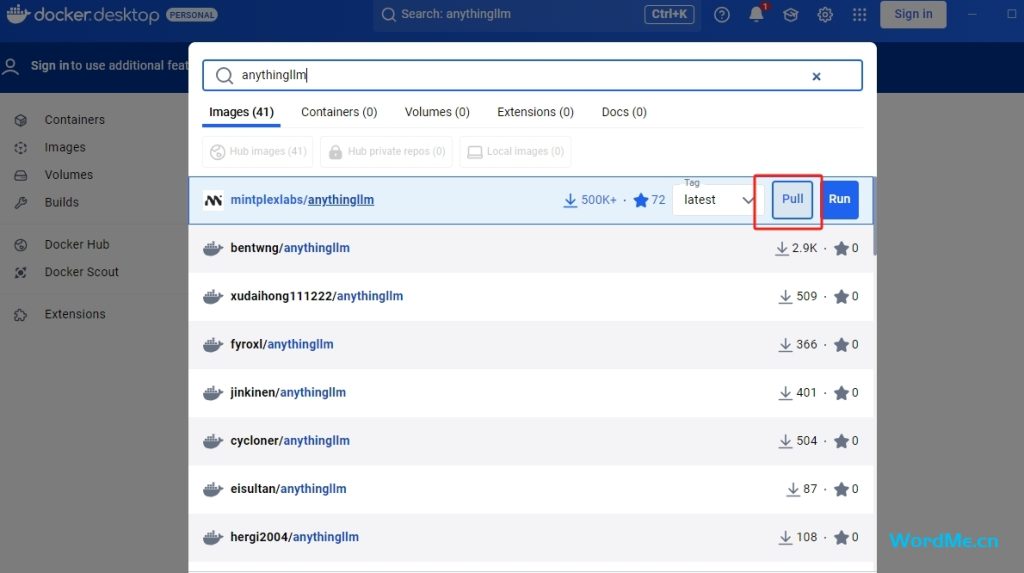The height and width of the screenshot is (573, 1024).
Task: Click the star icon on the mintplexlabs row
Action: pyautogui.click(x=641, y=200)
